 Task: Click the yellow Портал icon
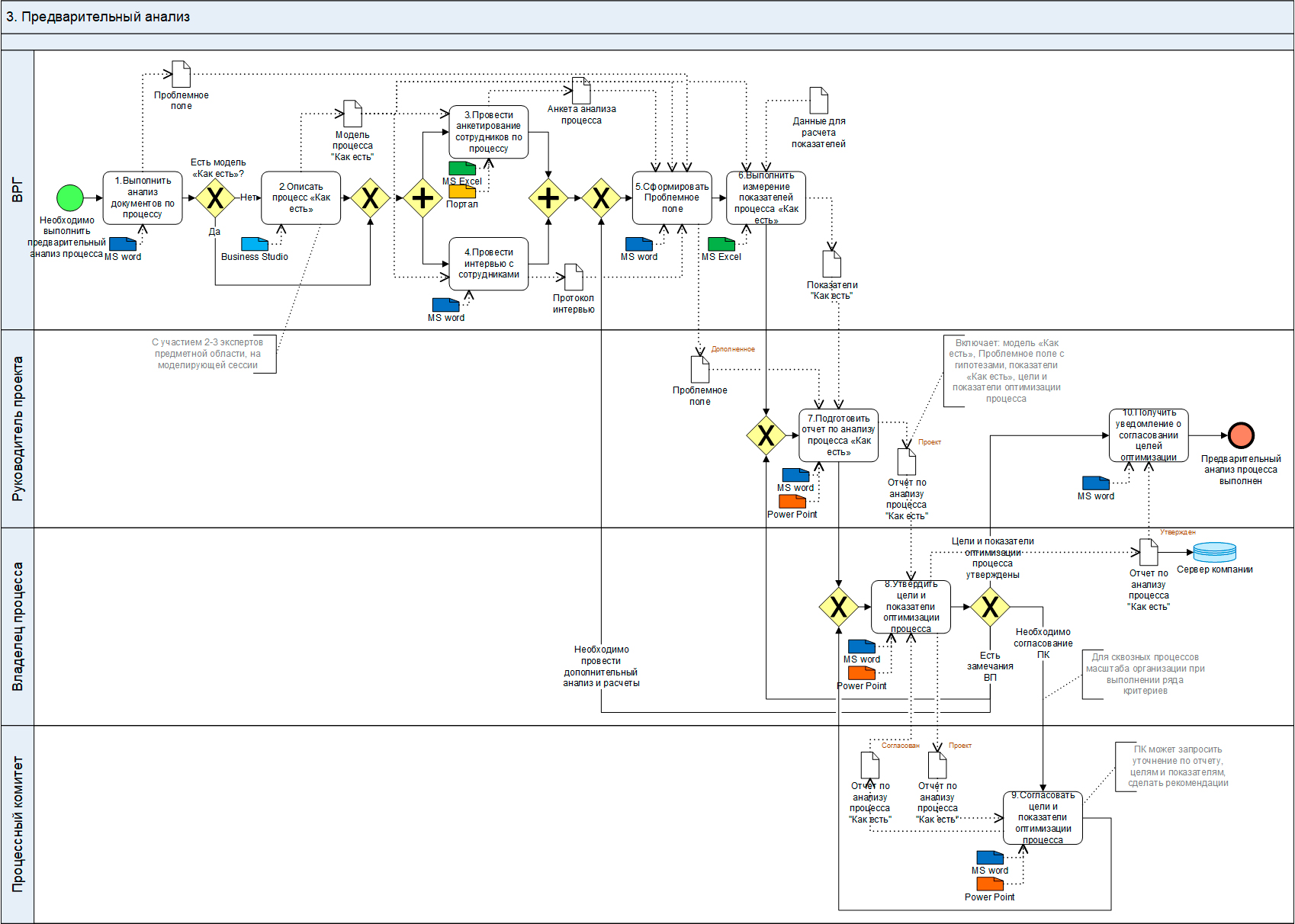[x=462, y=192]
